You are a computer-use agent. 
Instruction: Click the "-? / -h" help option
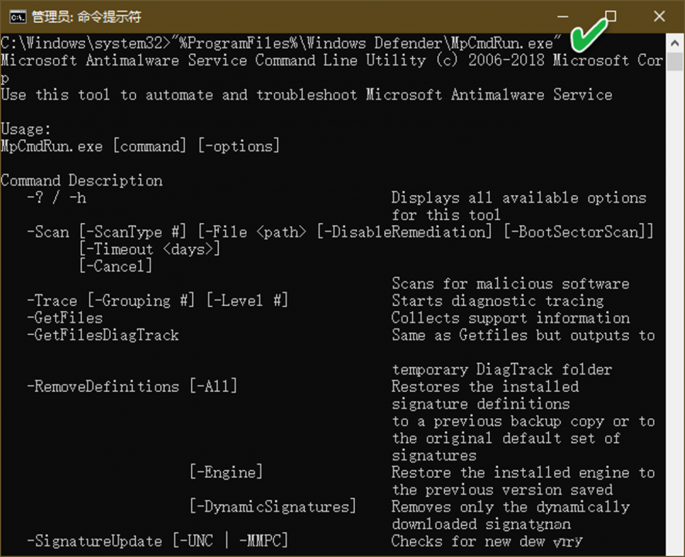tap(57, 198)
